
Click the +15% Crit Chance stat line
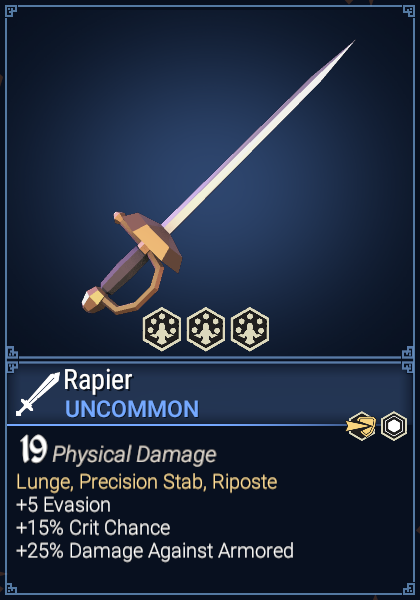(x=93, y=528)
